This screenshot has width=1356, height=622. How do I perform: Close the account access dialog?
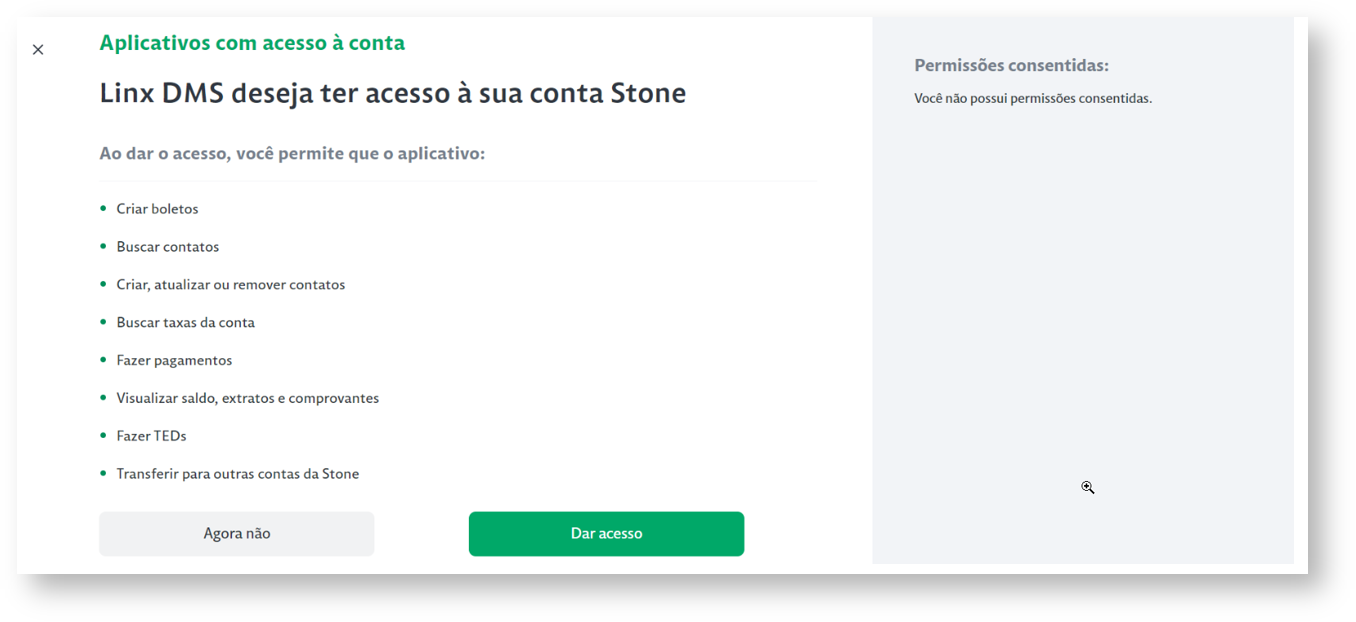pyautogui.click(x=38, y=50)
